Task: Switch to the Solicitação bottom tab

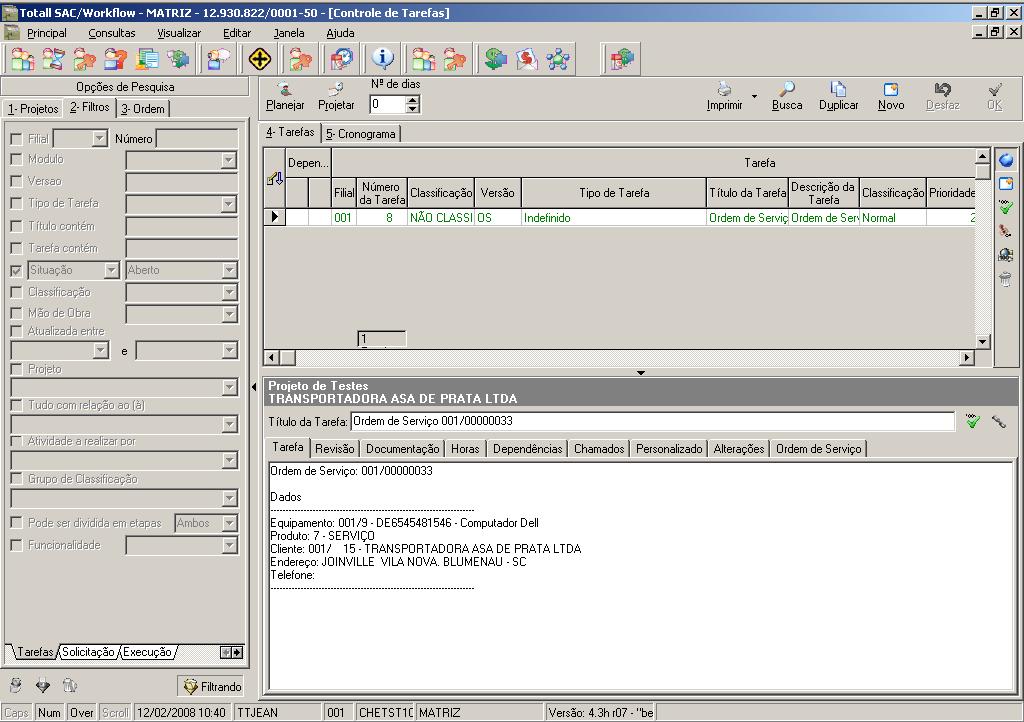Action: tap(88, 651)
